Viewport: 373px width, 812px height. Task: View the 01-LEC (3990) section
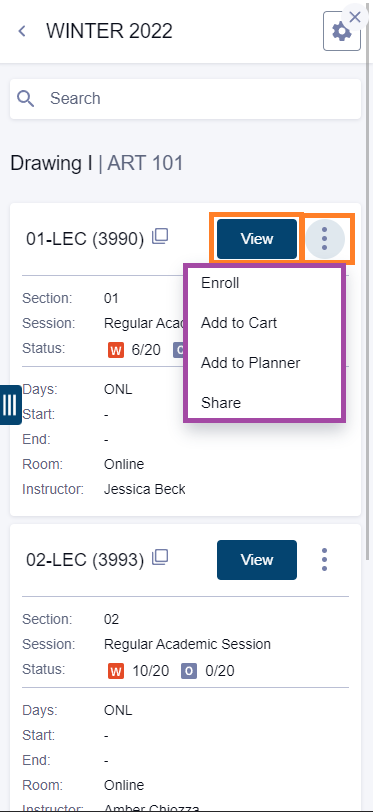click(257, 239)
